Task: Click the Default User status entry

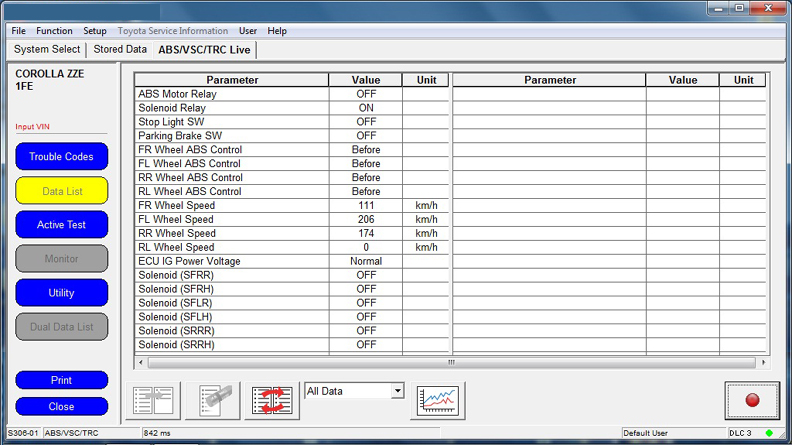Action: tap(645, 433)
